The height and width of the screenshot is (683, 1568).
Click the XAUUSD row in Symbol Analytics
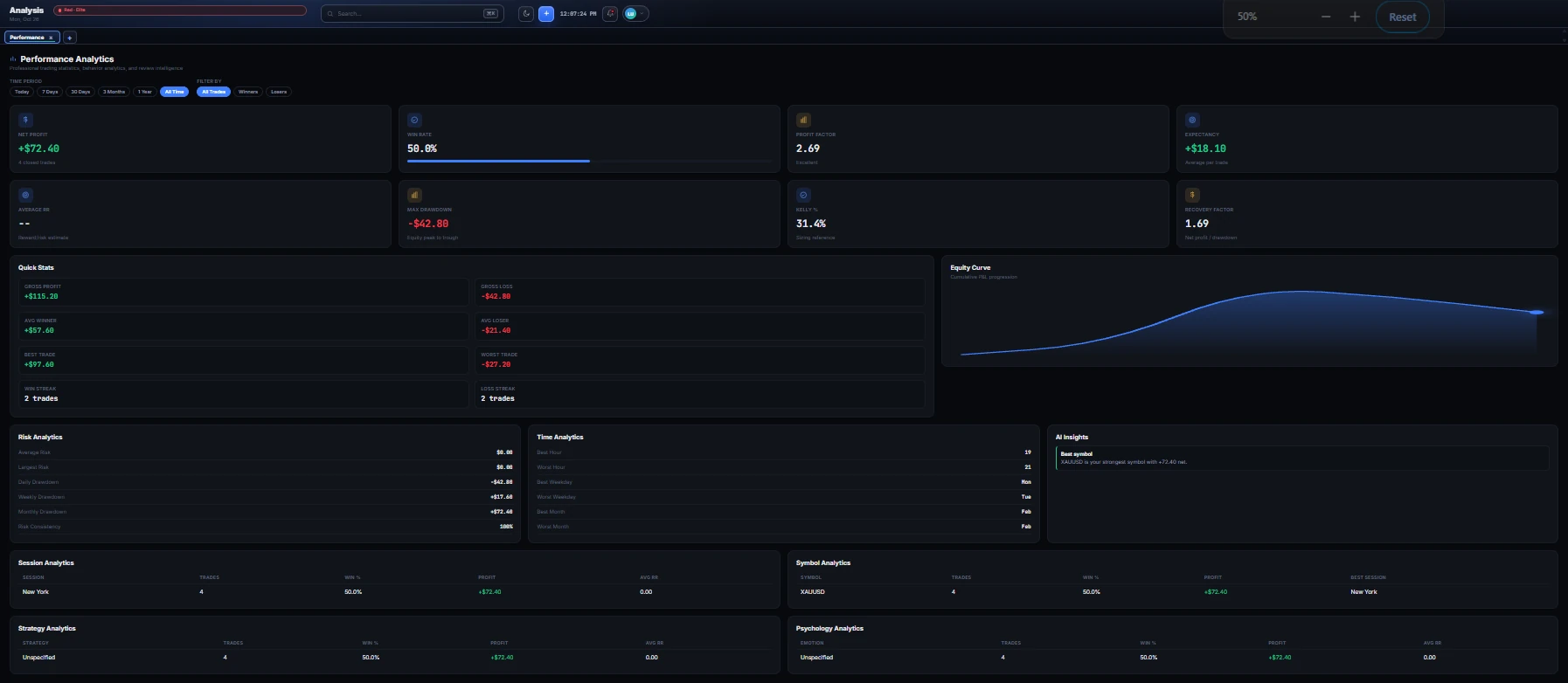[x=1172, y=592]
